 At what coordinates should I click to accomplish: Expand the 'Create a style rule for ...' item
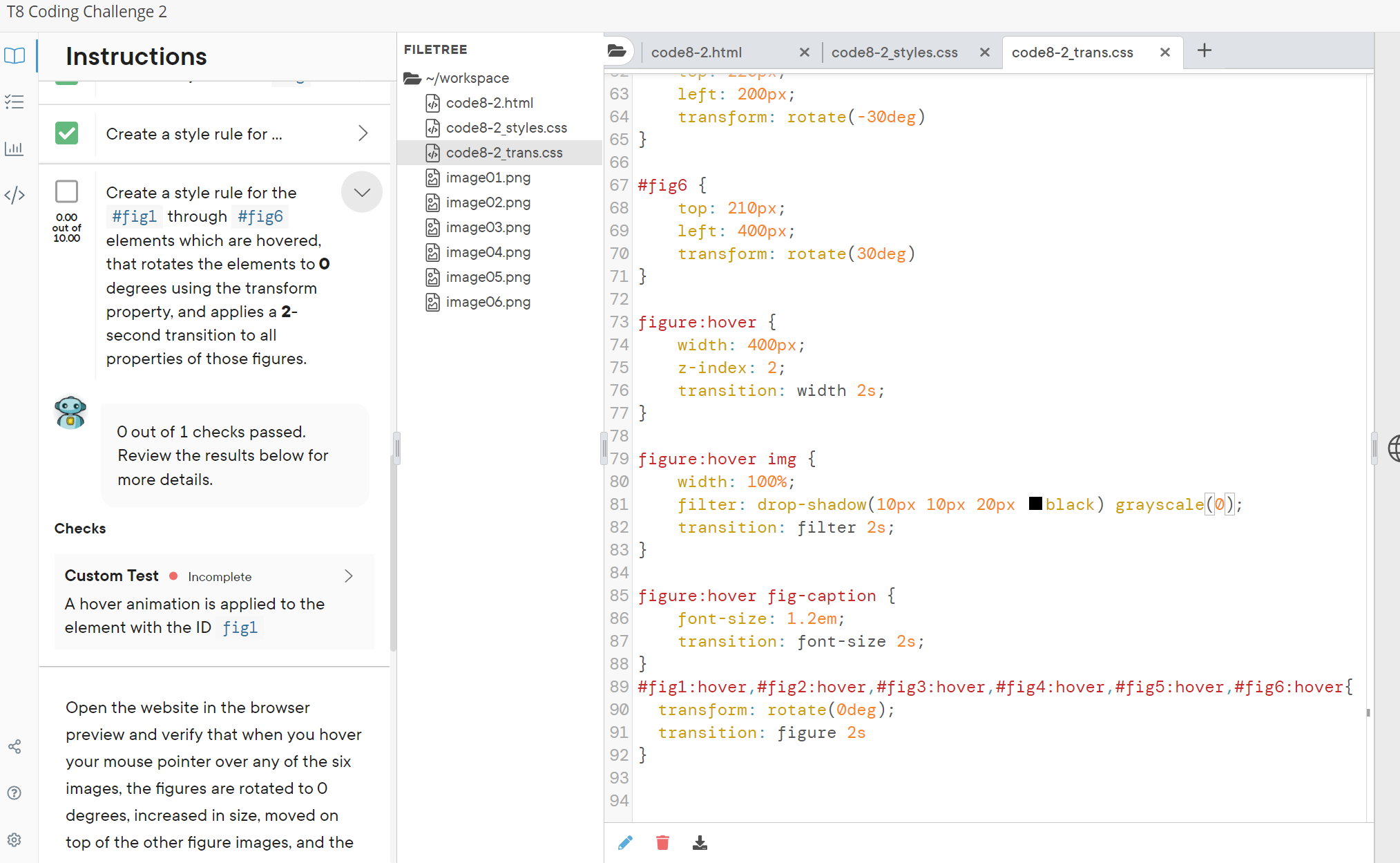coord(363,133)
